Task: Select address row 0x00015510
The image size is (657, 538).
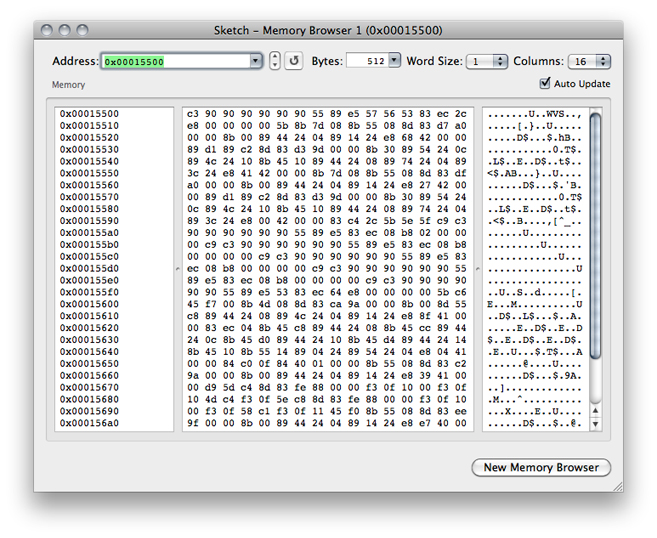Action: pyautogui.click(x=89, y=126)
